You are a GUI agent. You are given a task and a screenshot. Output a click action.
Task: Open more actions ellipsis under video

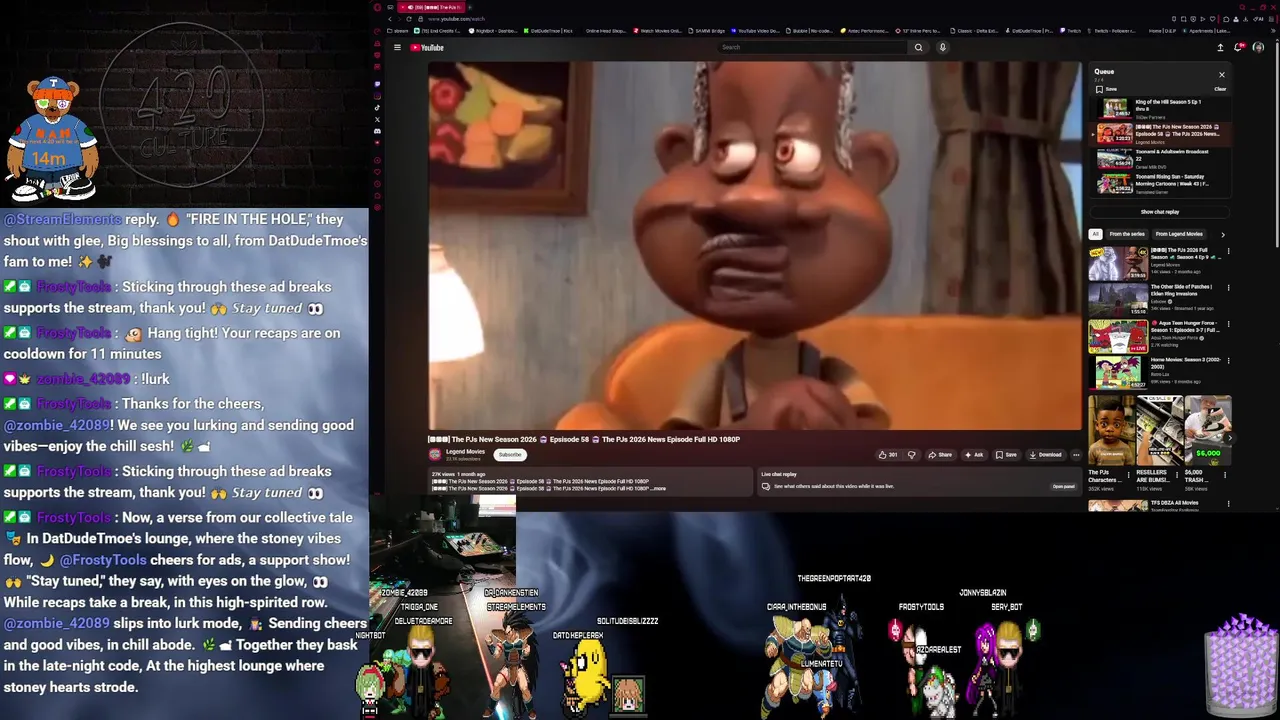coord(1076,455)
